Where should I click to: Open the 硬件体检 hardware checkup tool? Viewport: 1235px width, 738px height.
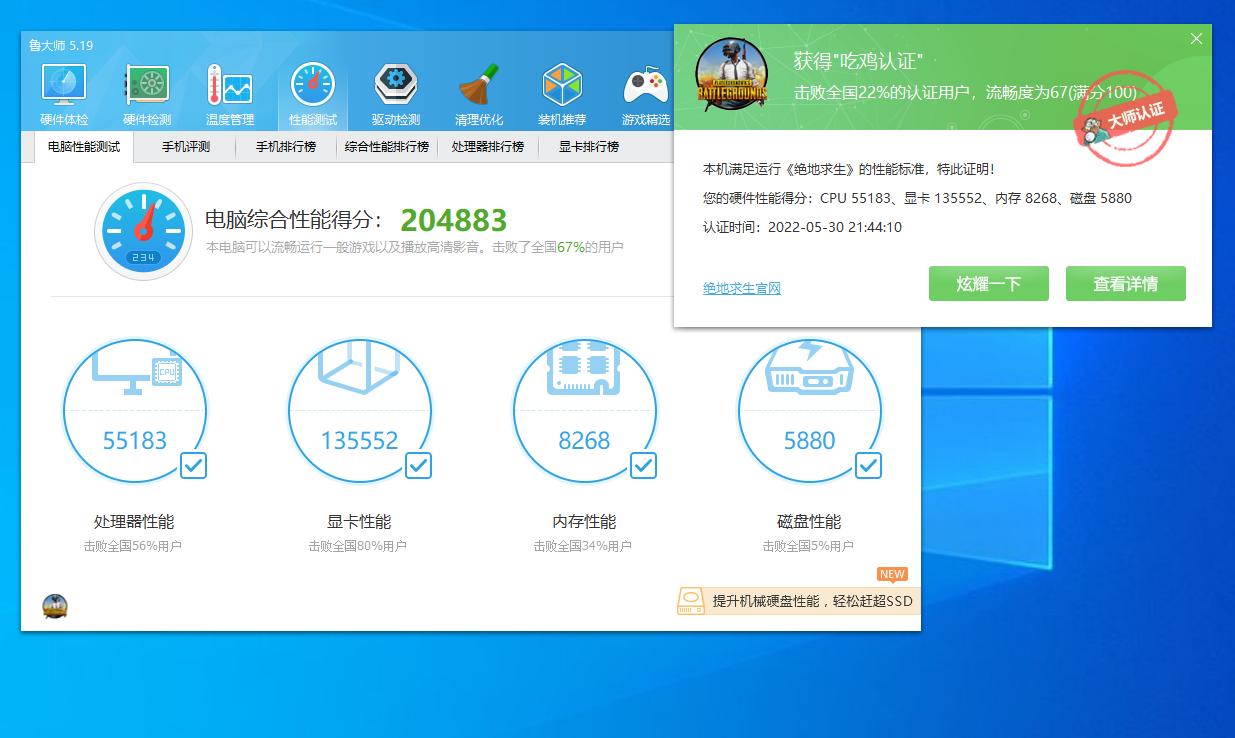63,90
